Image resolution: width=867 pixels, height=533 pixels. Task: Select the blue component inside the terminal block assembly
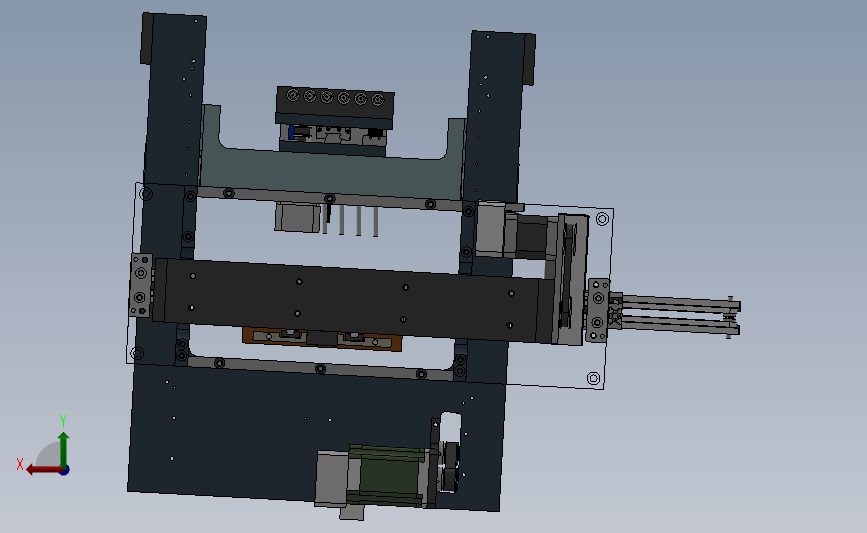tap(291, 133)
